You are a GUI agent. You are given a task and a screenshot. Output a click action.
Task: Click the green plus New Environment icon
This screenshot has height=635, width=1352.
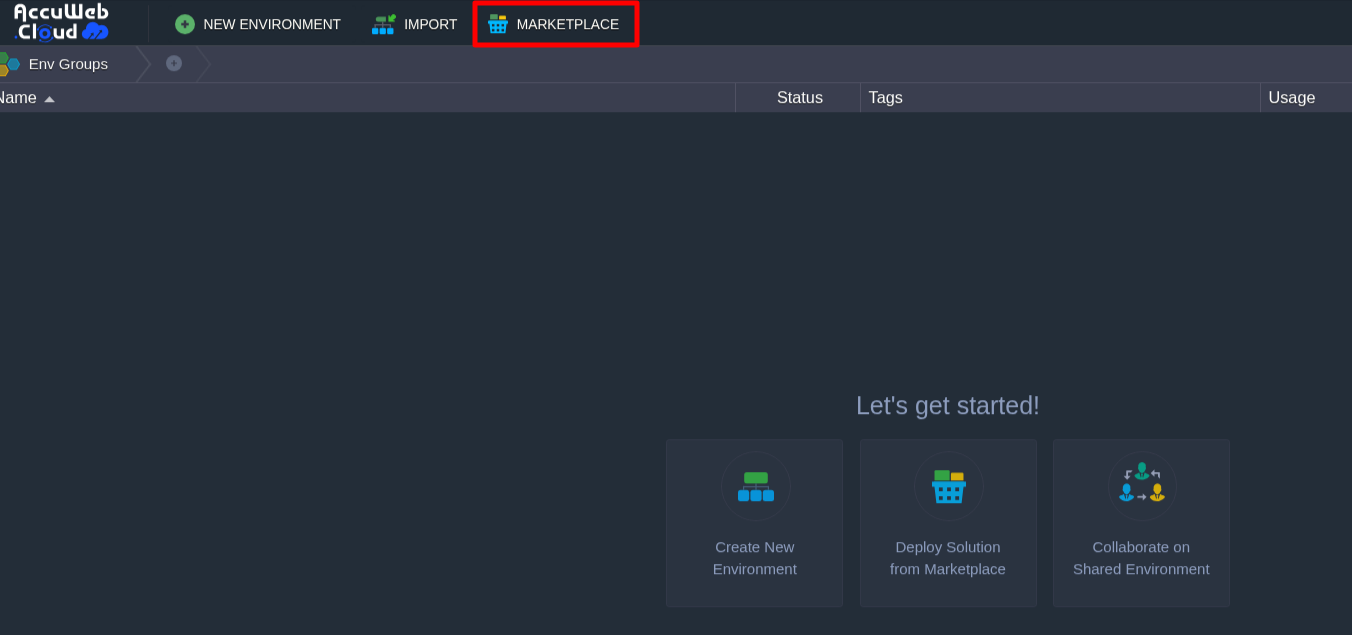(185, 24)
